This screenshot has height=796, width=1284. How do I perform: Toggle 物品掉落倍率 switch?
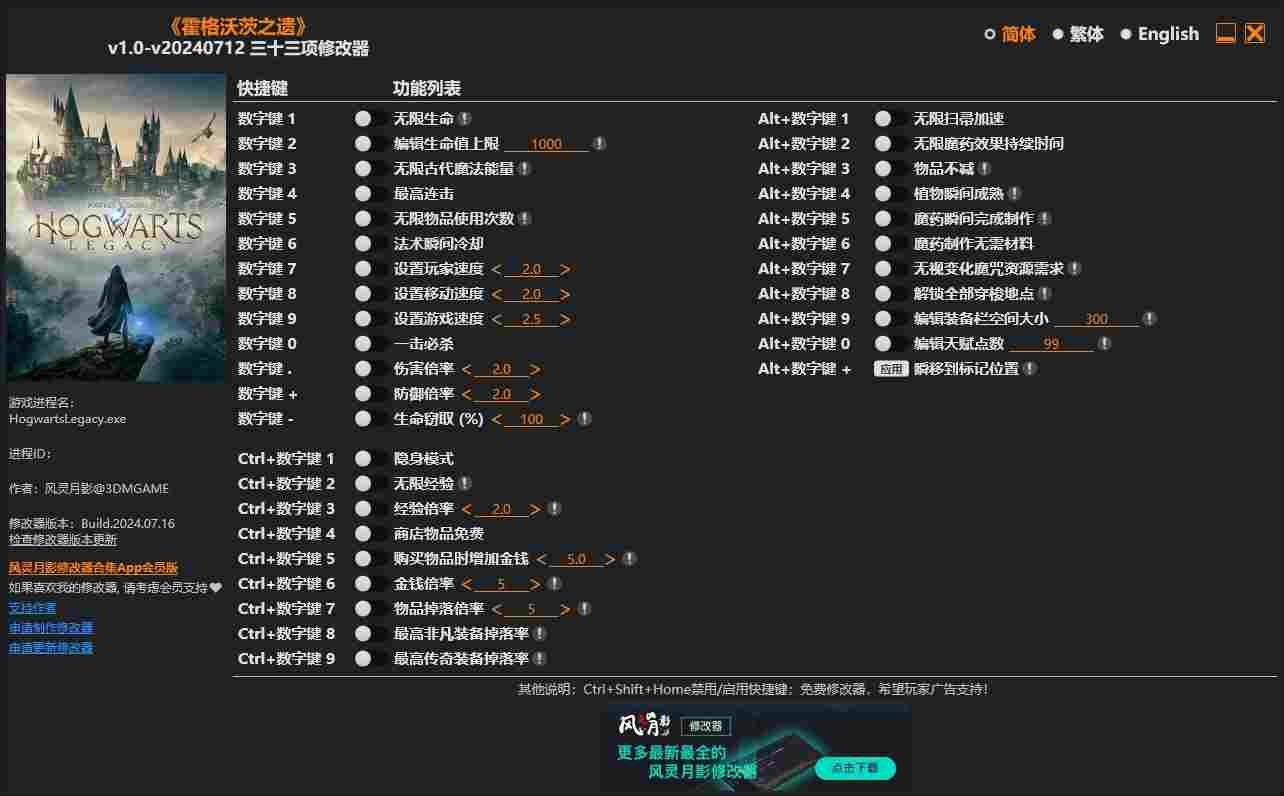(x=371, y=608)
